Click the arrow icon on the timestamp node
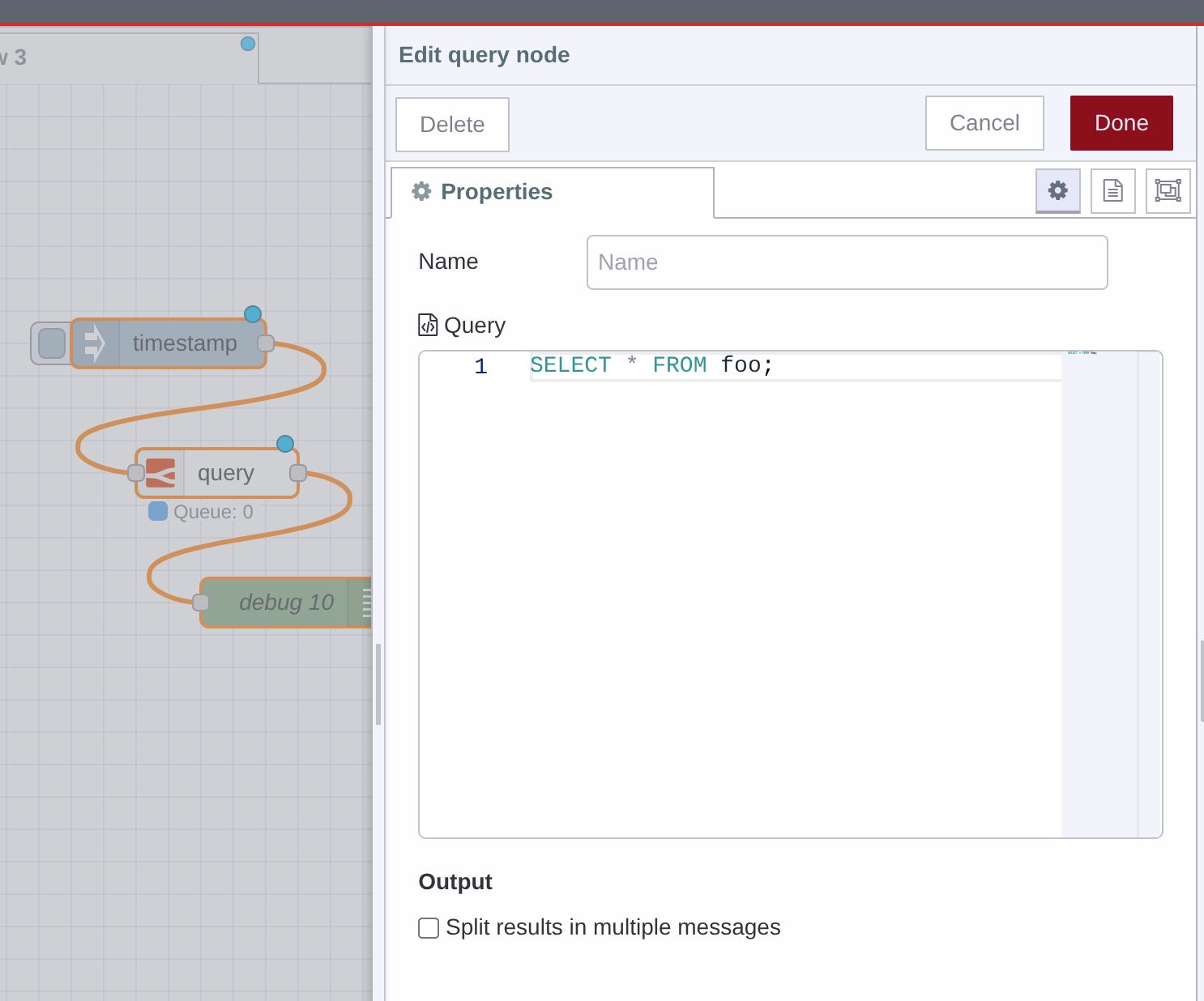This screenshot has height=1001, width=1204. [x=94, y=343]
